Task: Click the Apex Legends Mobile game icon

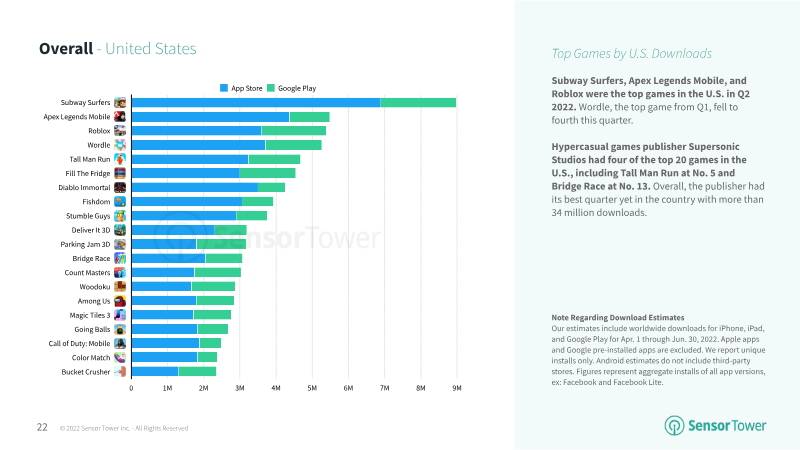Action: pos(120,116)
